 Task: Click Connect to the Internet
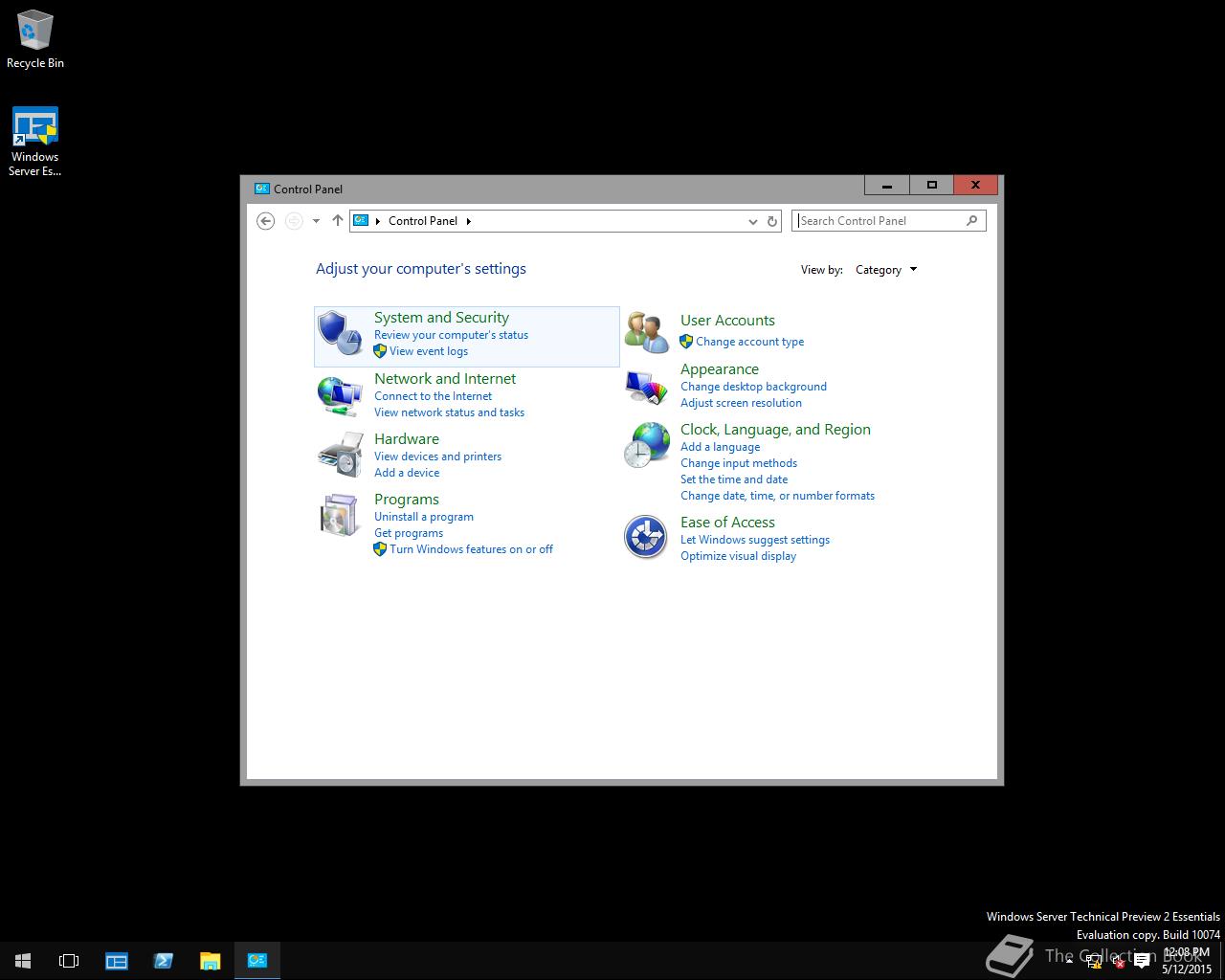(433, 396)
